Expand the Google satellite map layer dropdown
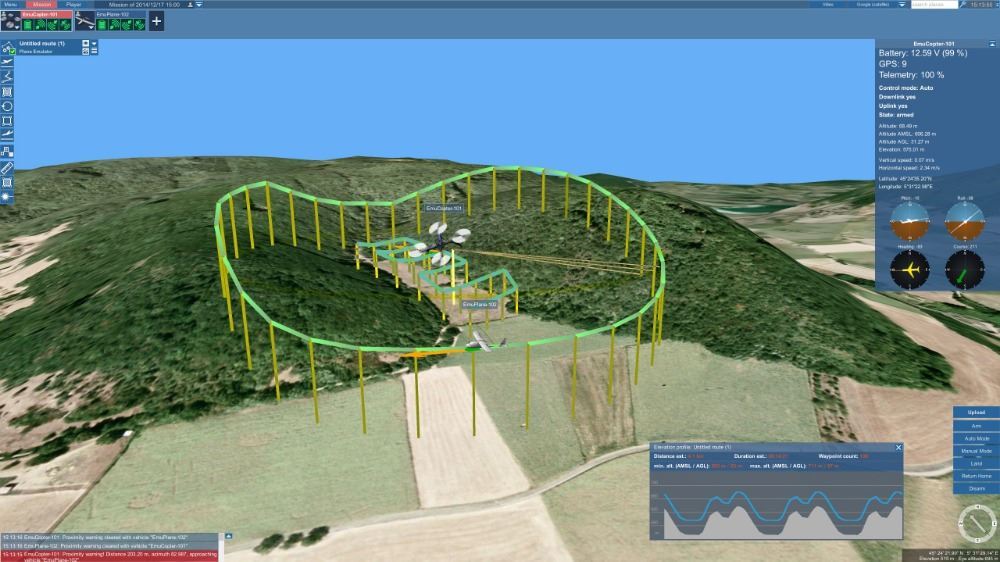This screenshot has height=562, width=1000. click(x=900, y=5)
